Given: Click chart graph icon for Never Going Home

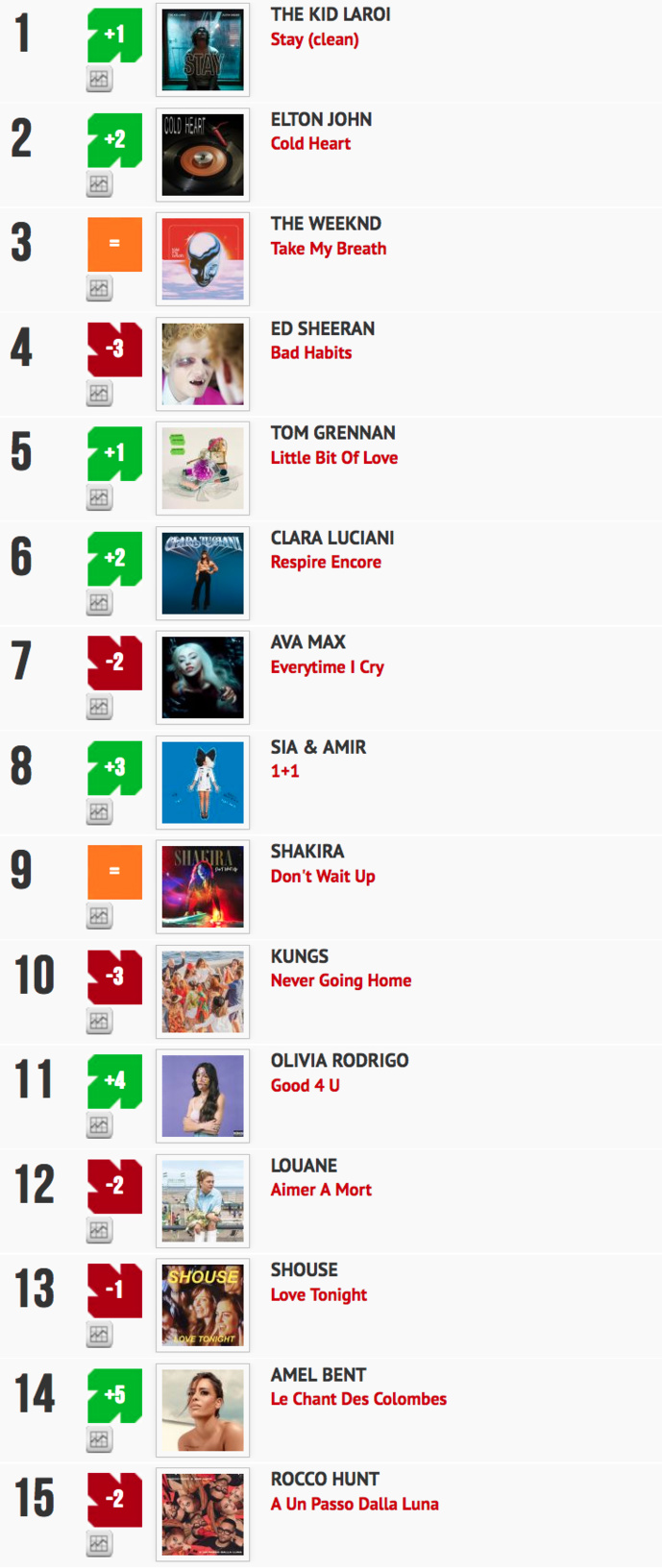Looking at the screenshot, I should coord(99,1022).
